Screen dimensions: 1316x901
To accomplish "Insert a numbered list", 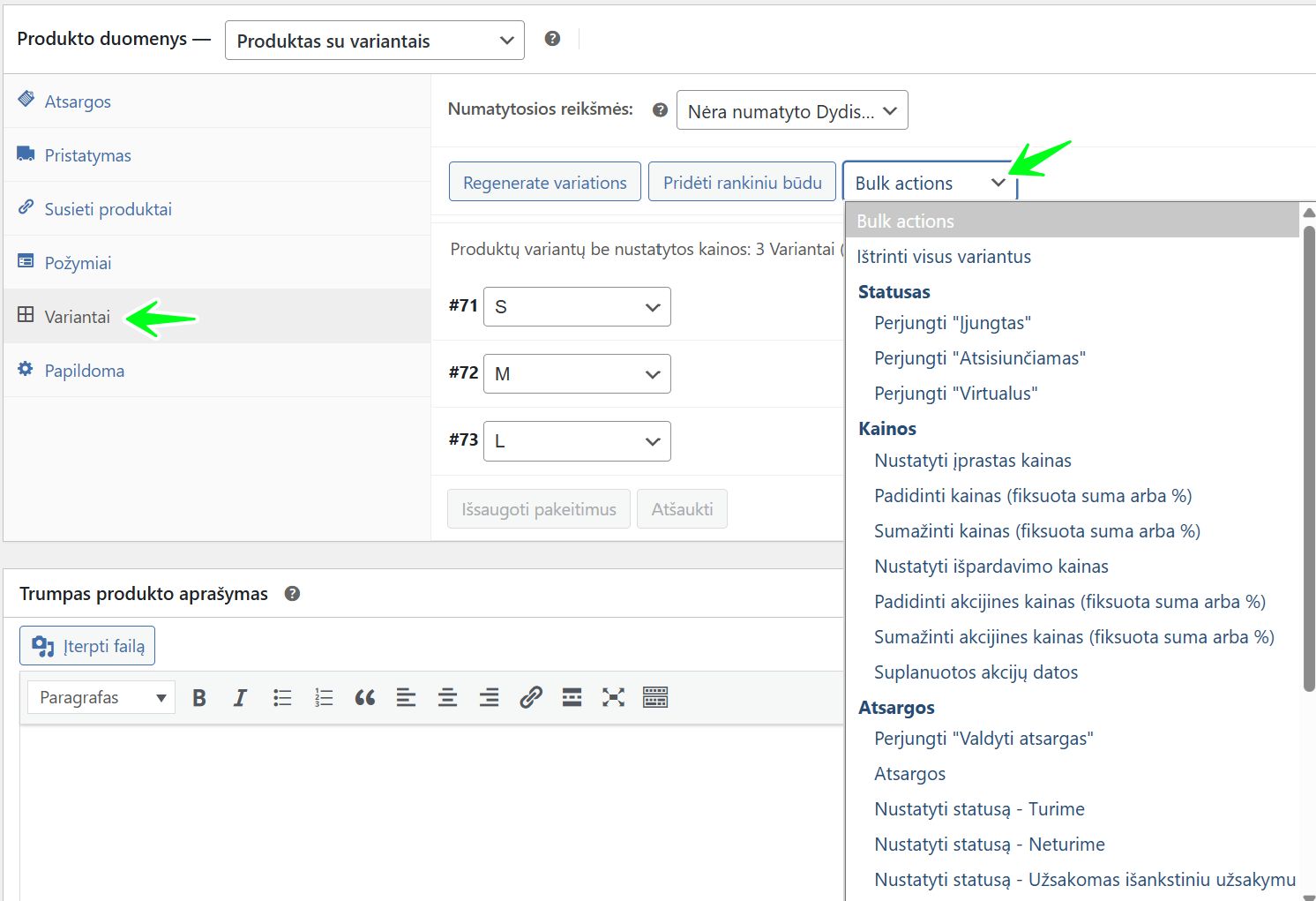I will click(x=324, y=698).
